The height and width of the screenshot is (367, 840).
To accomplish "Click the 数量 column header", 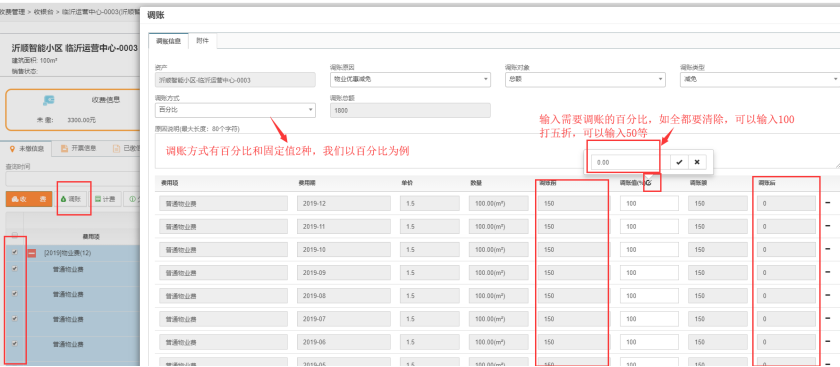I will coord(476,183).
